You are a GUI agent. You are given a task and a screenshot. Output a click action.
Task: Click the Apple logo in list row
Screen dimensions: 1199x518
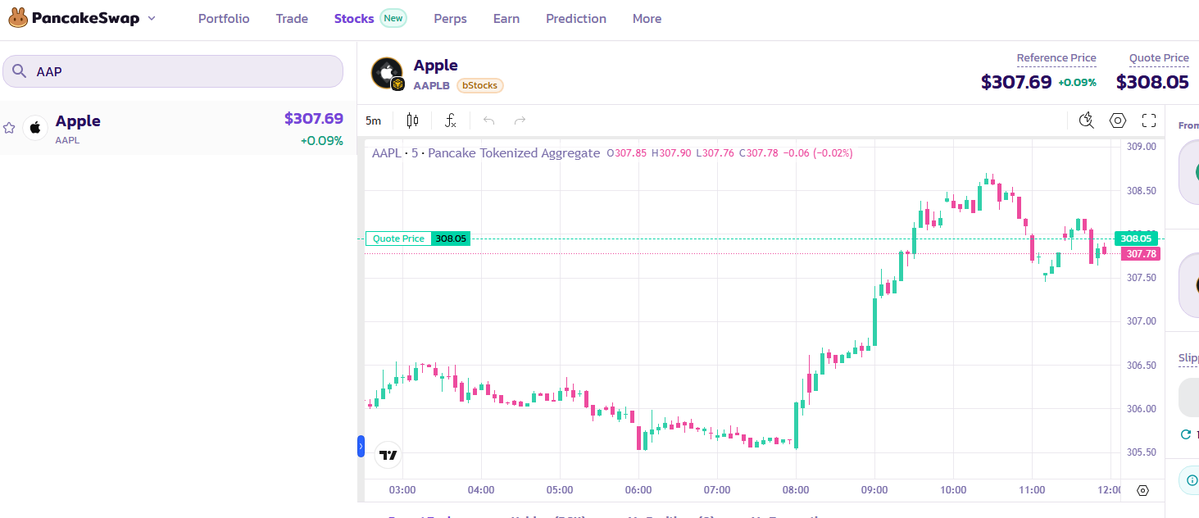coord(34,128)
